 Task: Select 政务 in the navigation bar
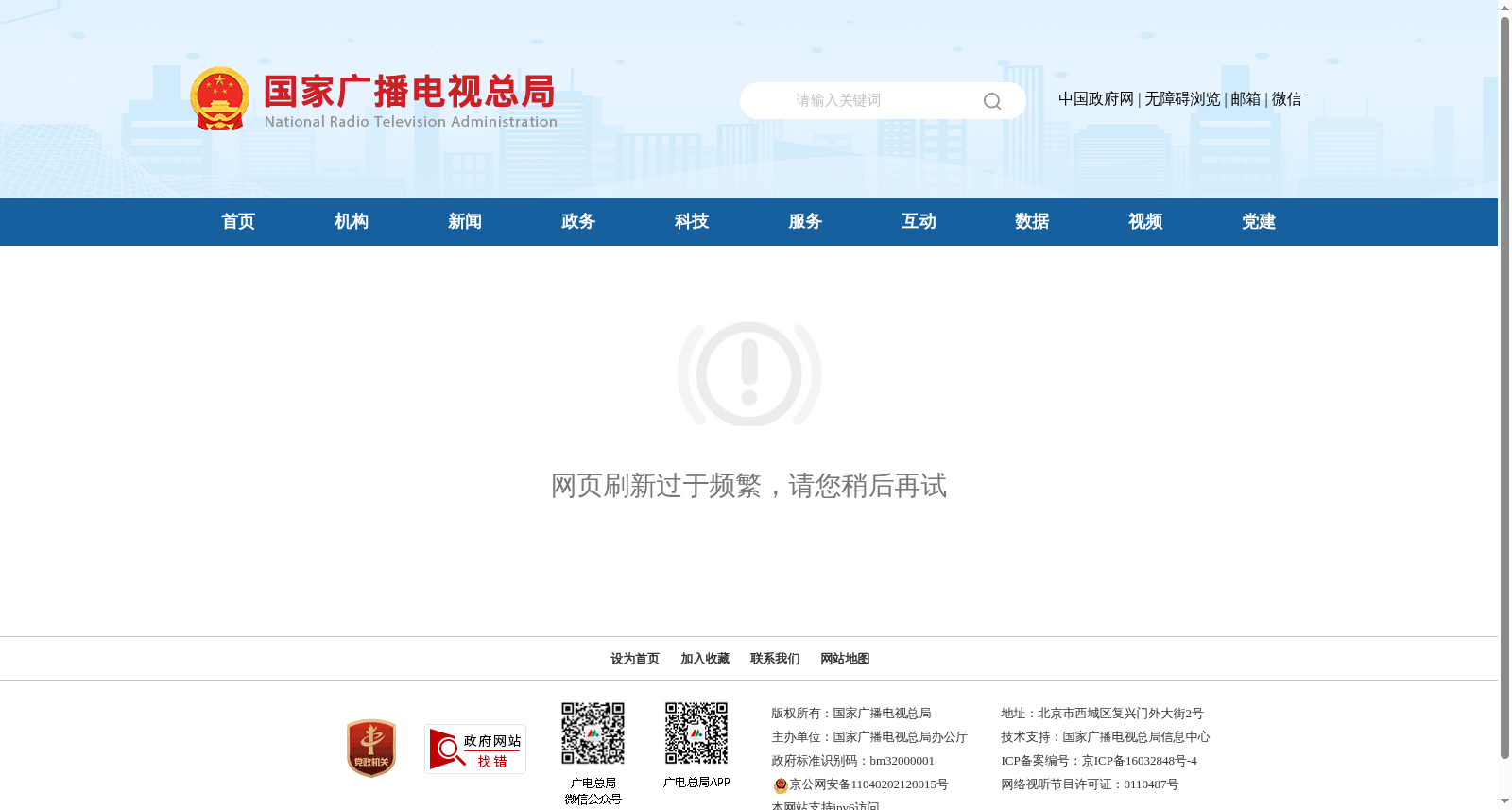coord(578,222)
